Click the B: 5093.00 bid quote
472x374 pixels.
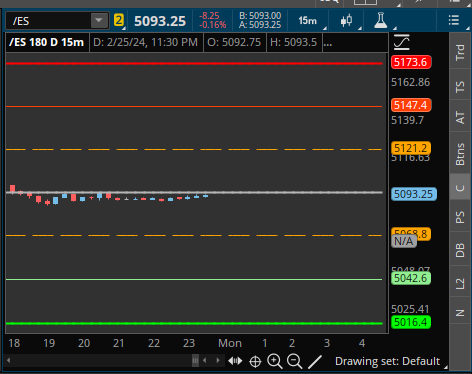point(260,16)
